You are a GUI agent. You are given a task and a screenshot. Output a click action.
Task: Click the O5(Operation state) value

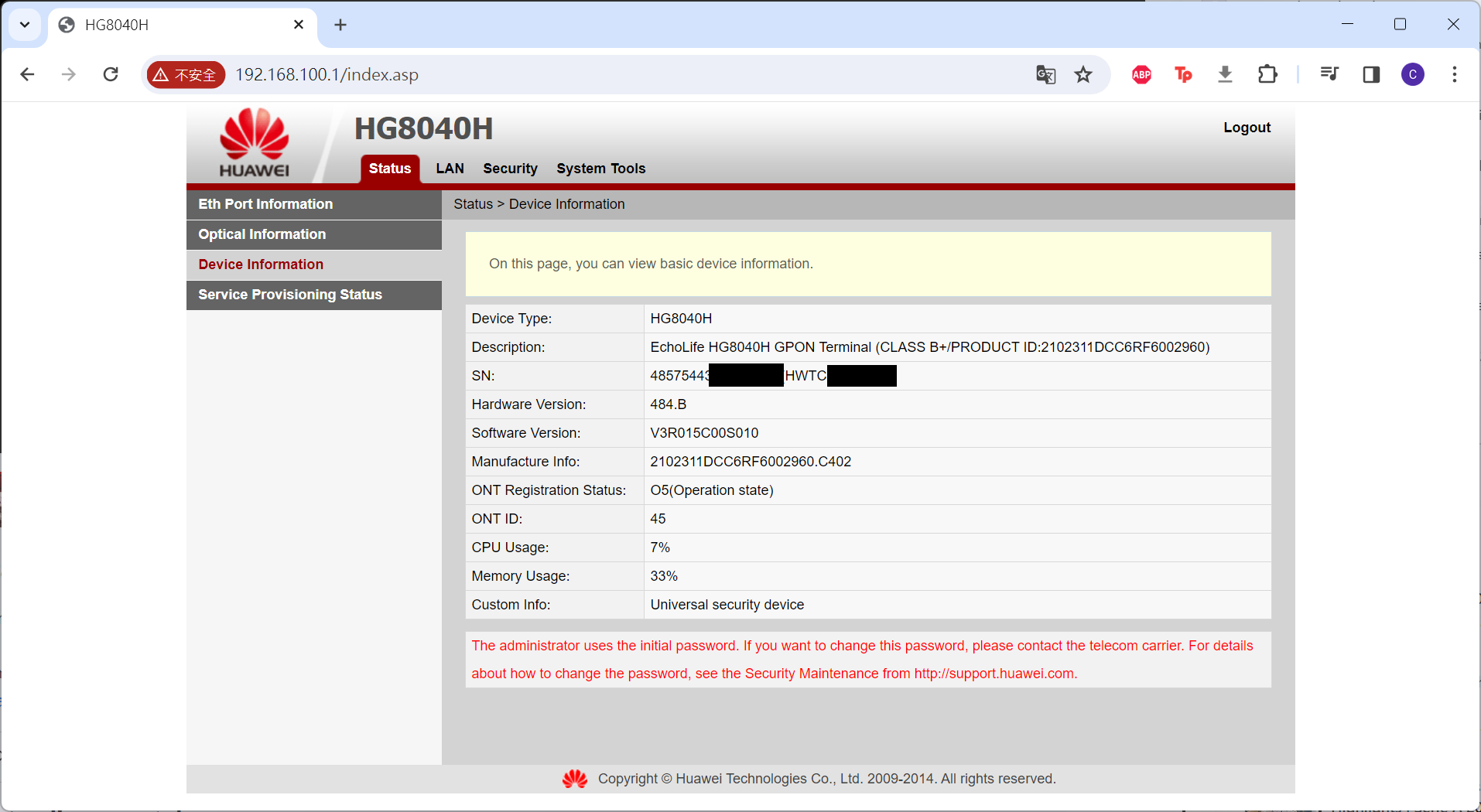[712, 490]
